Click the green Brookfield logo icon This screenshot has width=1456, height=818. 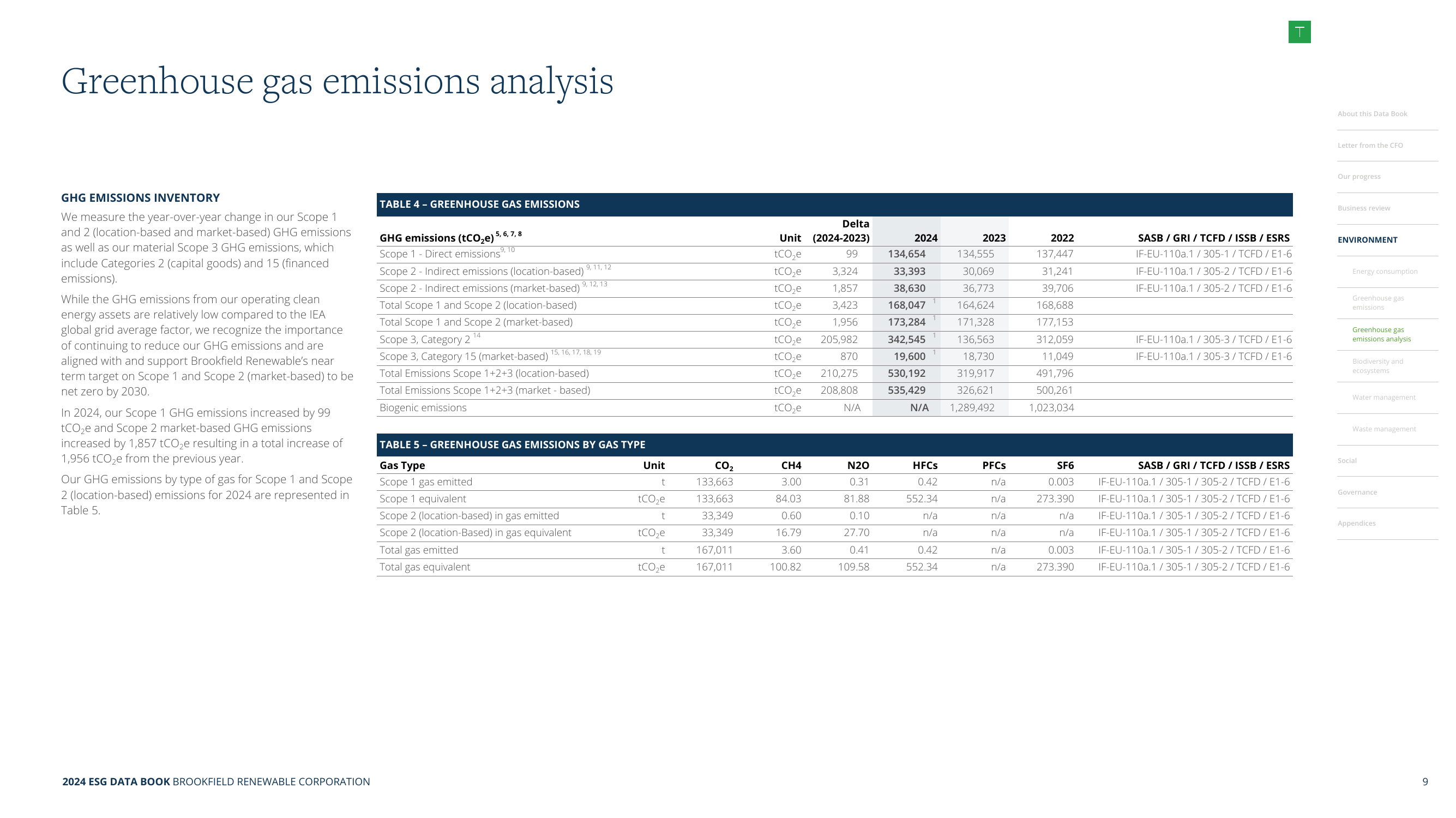(1299, 32)
